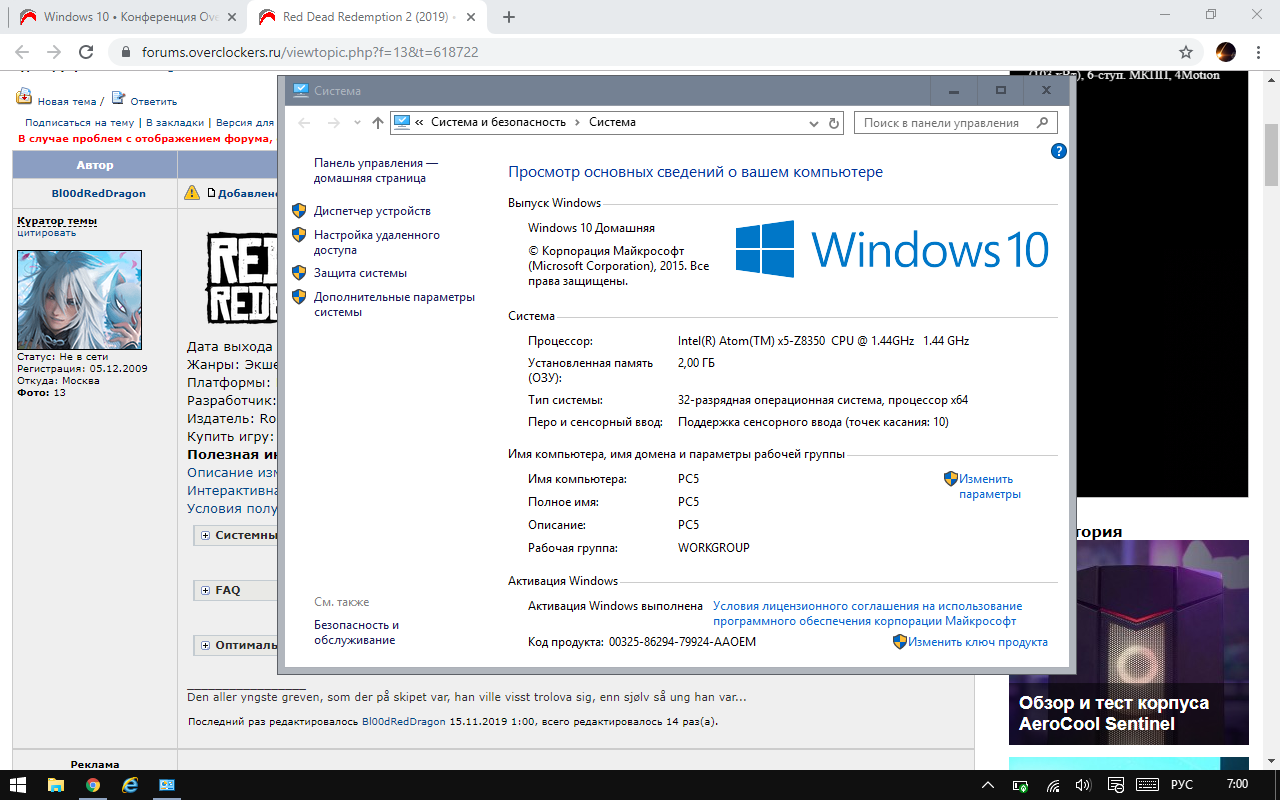This screenshot has height=800, width=1280.
Task: Check the battery icon in the tray
Action: 1021,785
